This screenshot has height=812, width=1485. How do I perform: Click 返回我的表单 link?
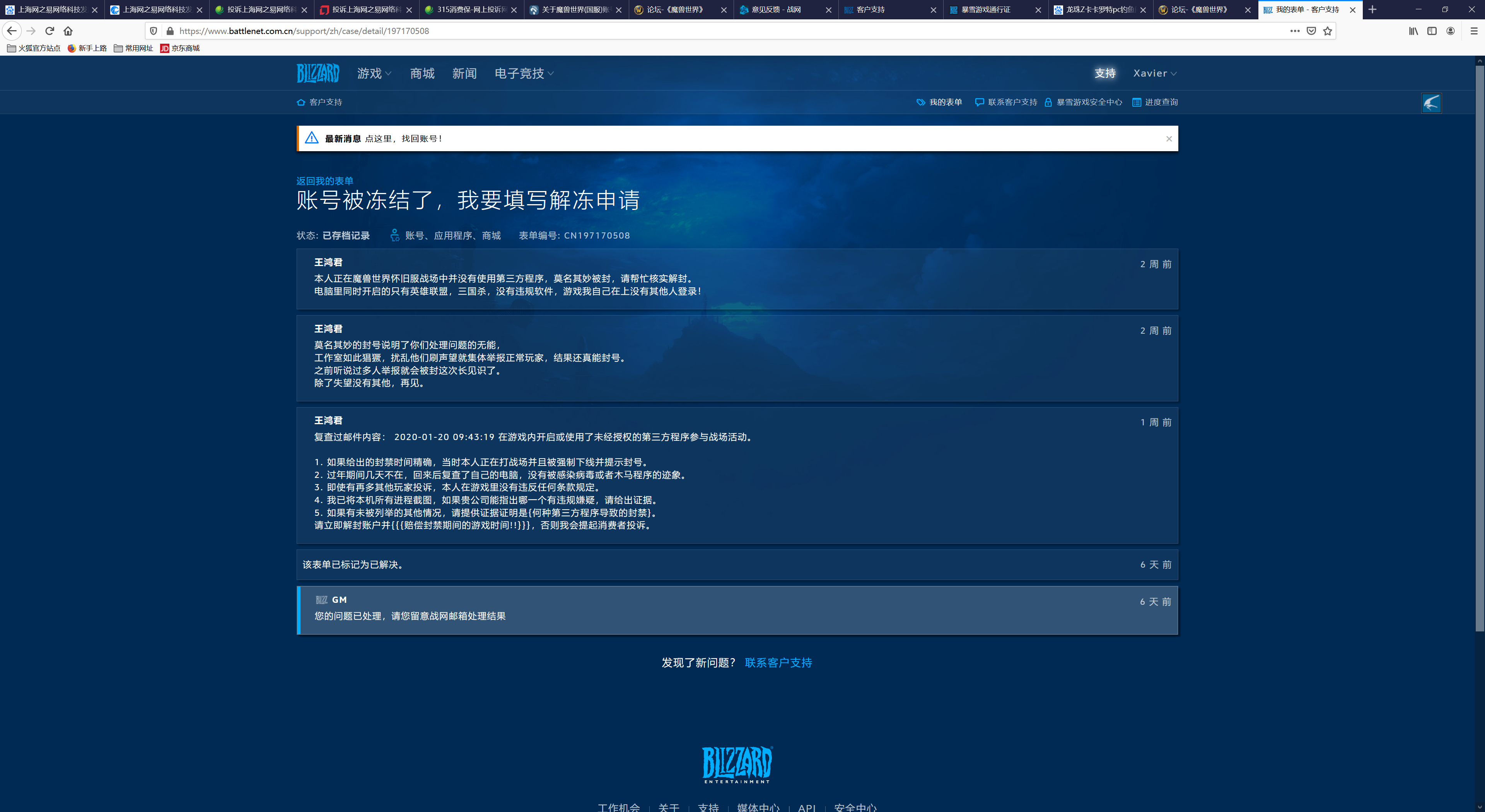324,181
